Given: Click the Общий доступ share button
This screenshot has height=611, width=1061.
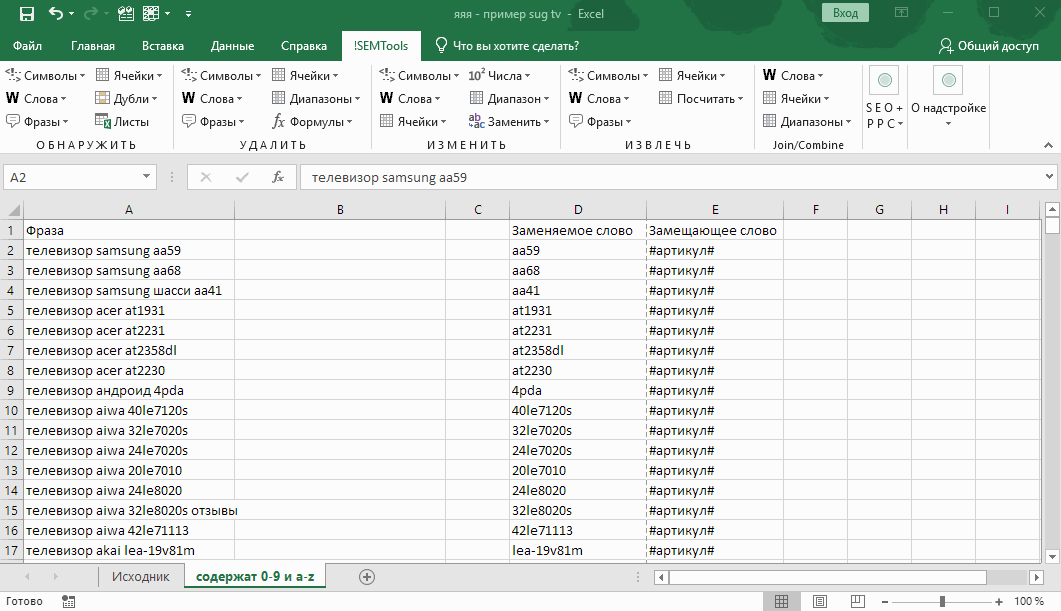Looking at the screenshot, I should [989, 46].
